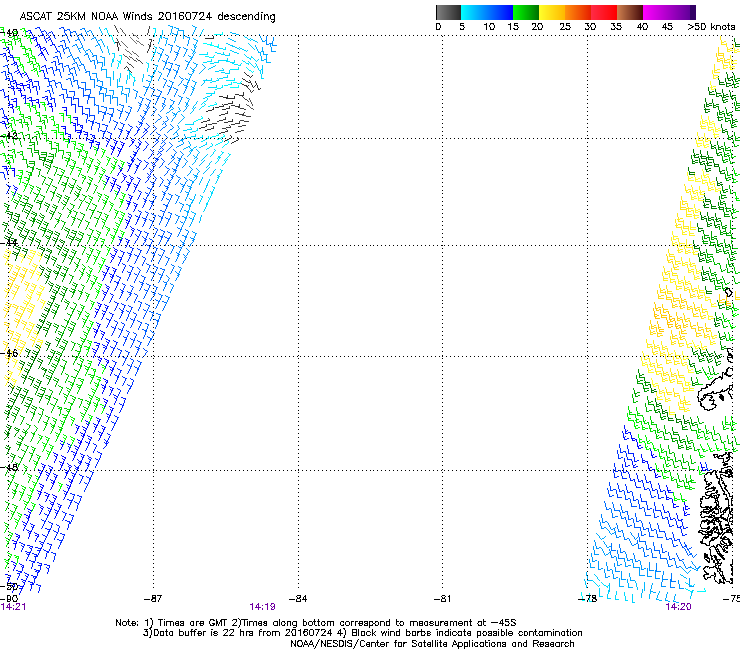Click the chart title 'ASCAT 25KM NOAA Winds 20160724 descending'

[148, 16]
